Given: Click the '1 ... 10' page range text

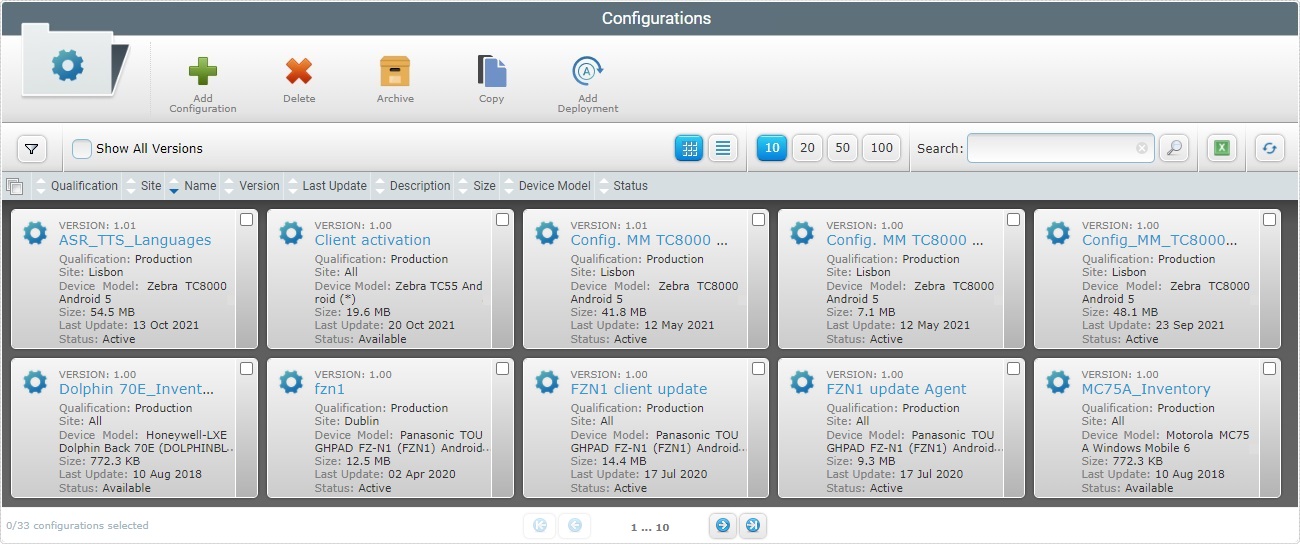Looking at the screenshot, I should click(650, 526).
